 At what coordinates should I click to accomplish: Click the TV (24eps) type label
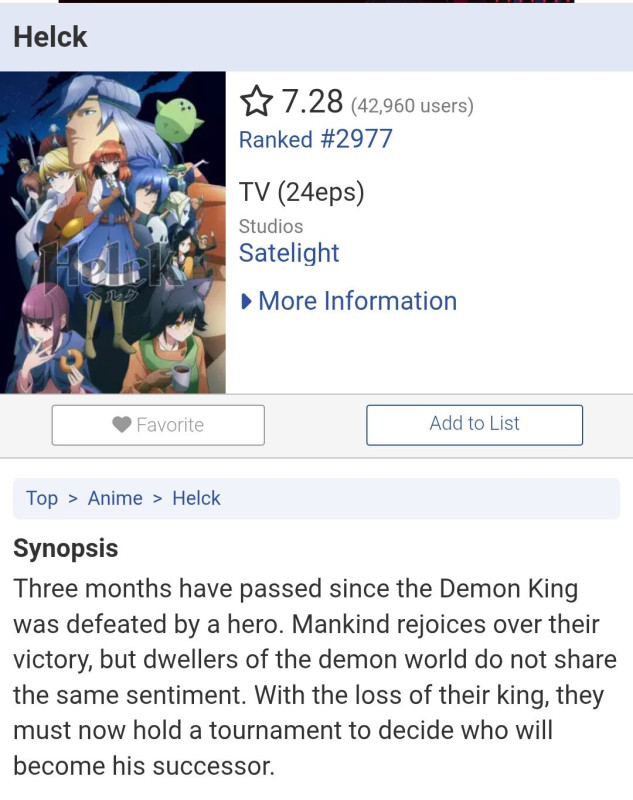pos(302,193)
